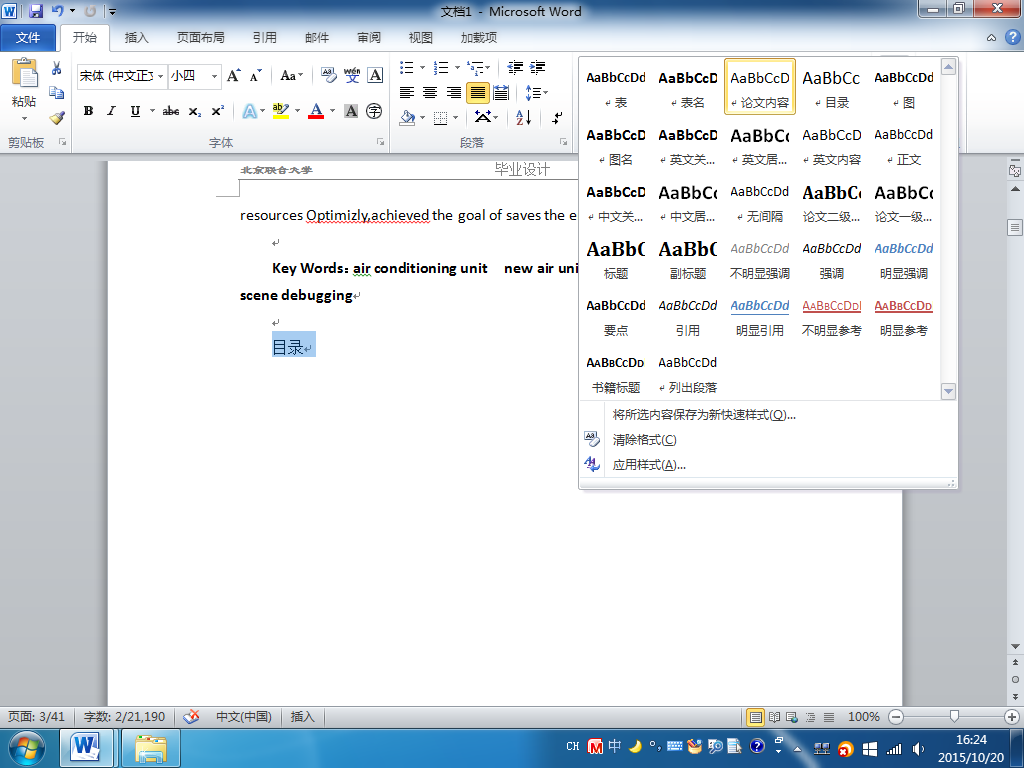Open the Line Spacing dropdown
Viewport: 1024px width, 768px height.
[536, 93]
